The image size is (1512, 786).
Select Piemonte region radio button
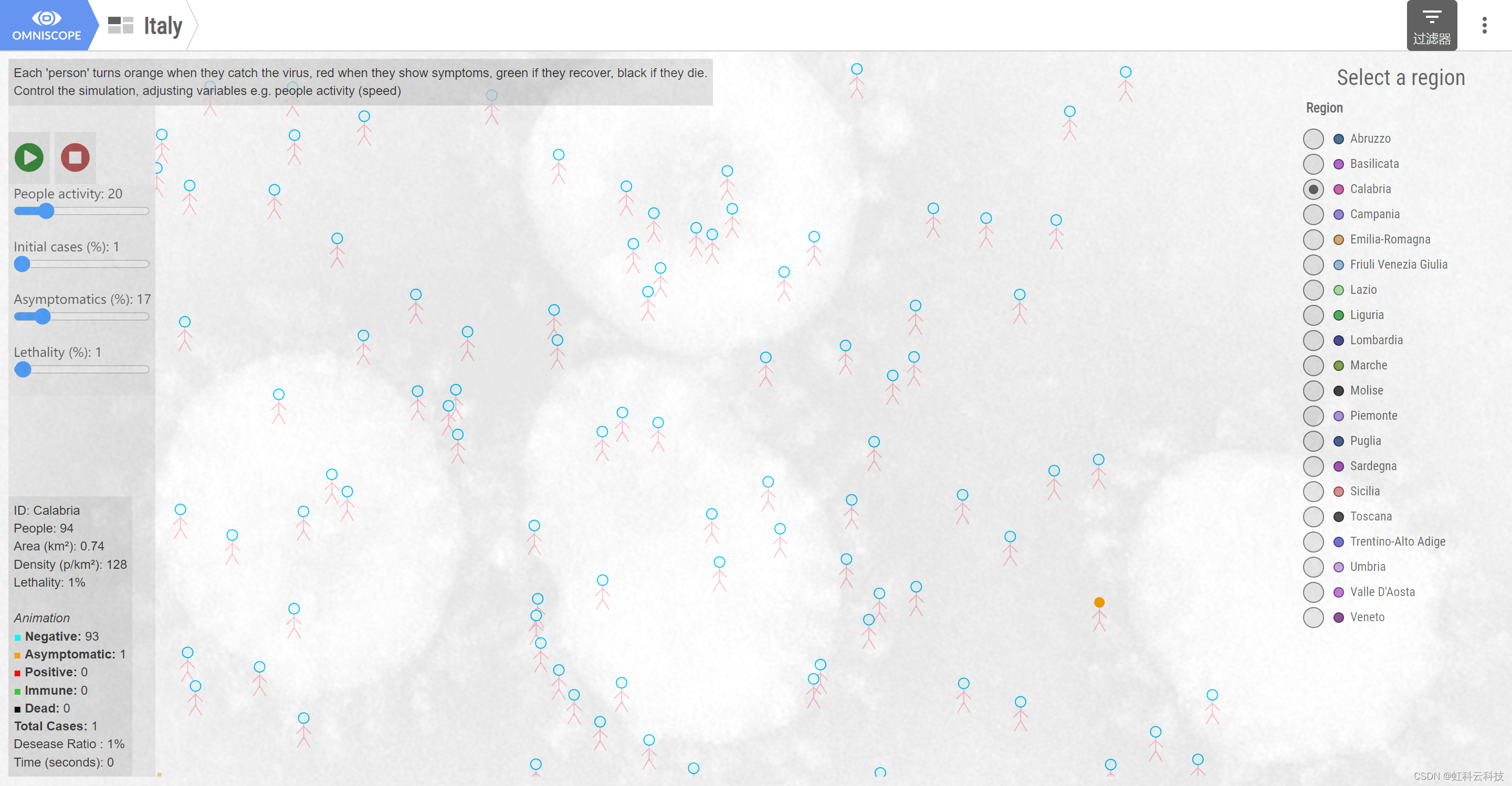1313,416
